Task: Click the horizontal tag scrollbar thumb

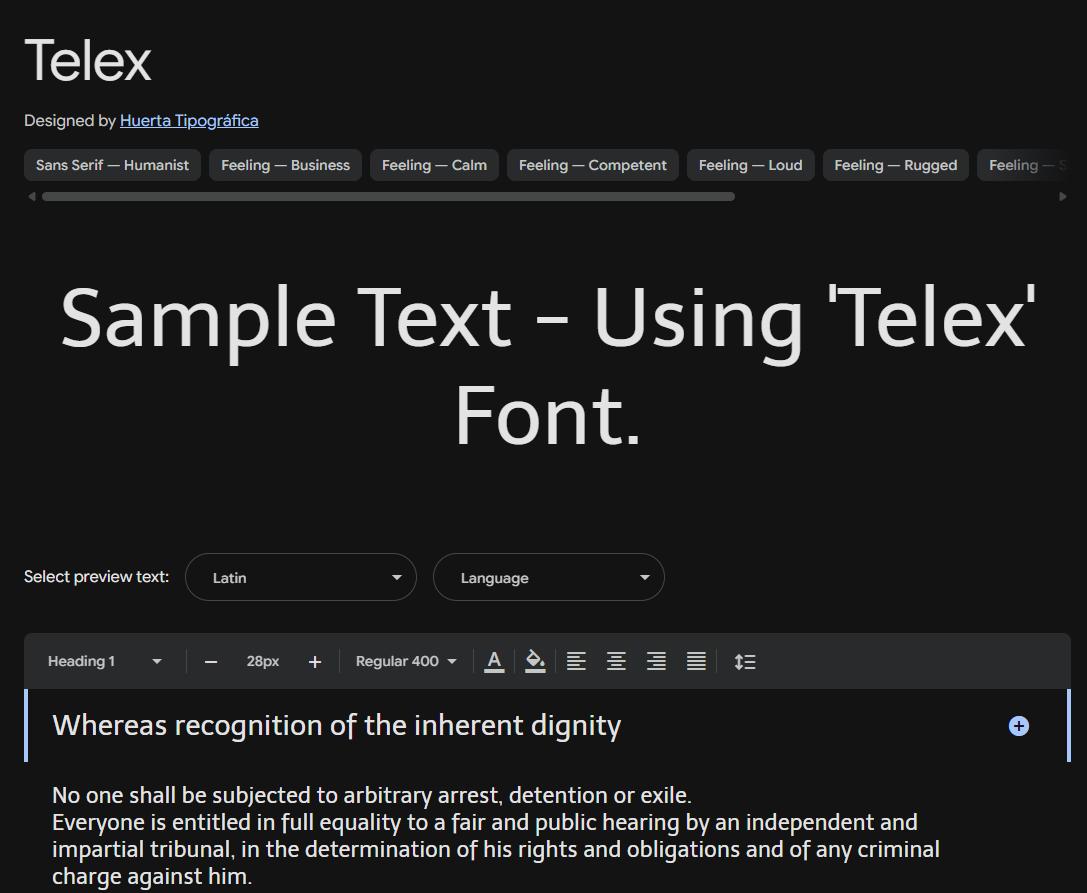Action: [x=388, y=197]
